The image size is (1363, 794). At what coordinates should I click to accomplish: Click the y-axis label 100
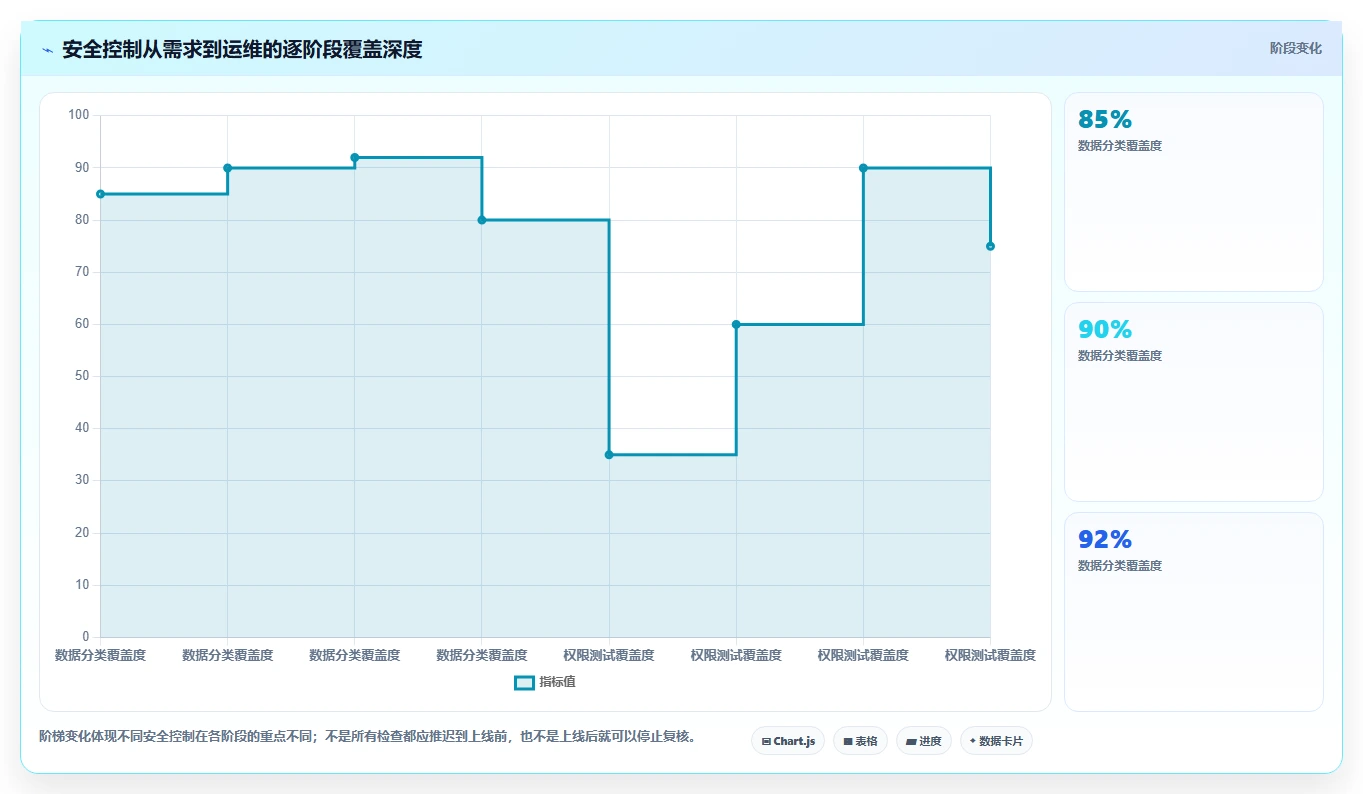[x=79, y=115]
